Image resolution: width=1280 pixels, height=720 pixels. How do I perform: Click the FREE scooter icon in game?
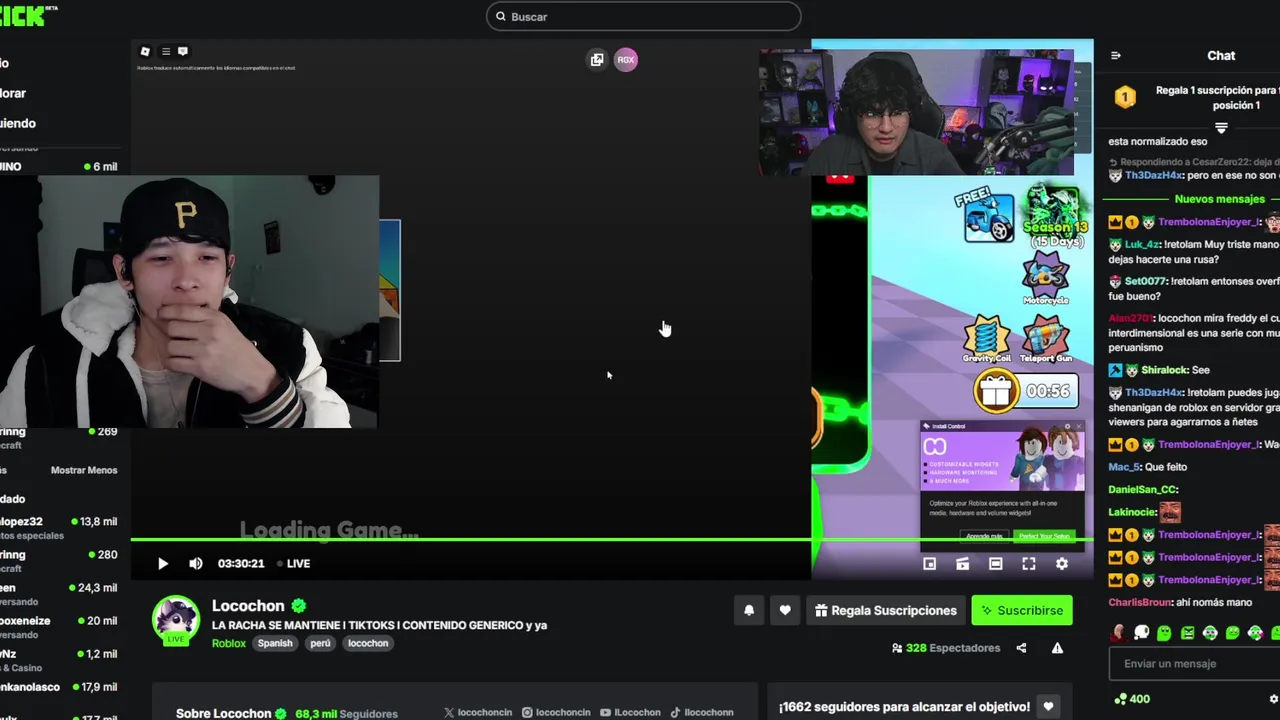[986, 216]
